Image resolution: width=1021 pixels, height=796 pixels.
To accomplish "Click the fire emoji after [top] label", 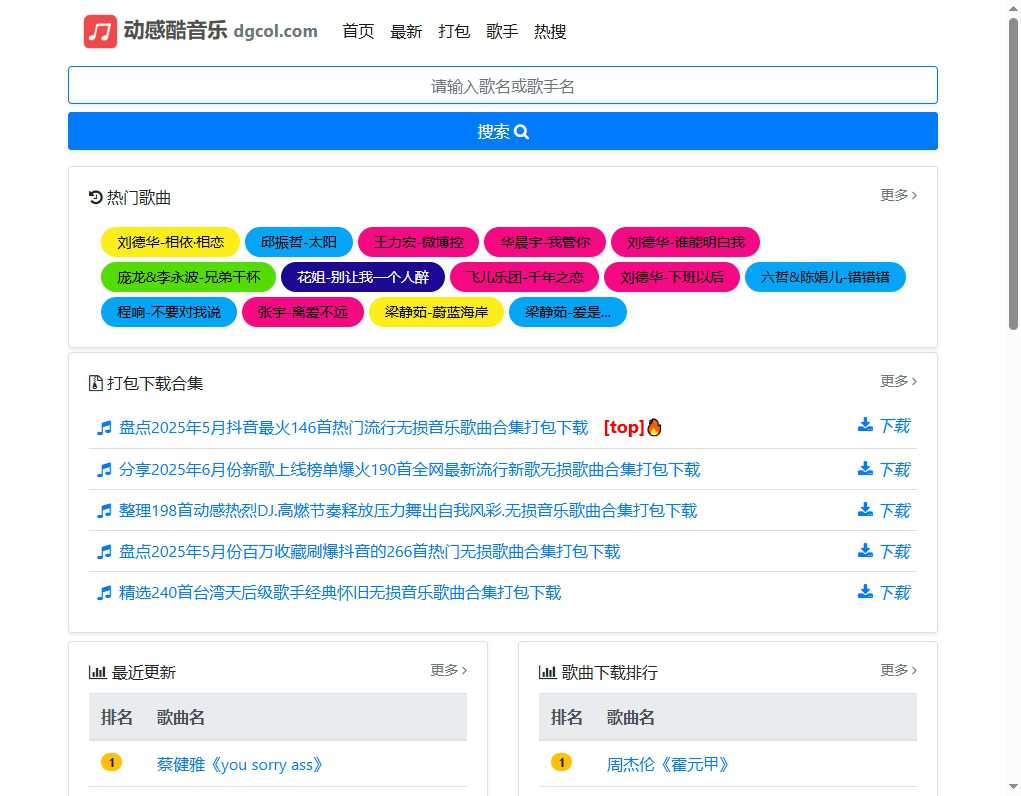I will tap(655, 426).
